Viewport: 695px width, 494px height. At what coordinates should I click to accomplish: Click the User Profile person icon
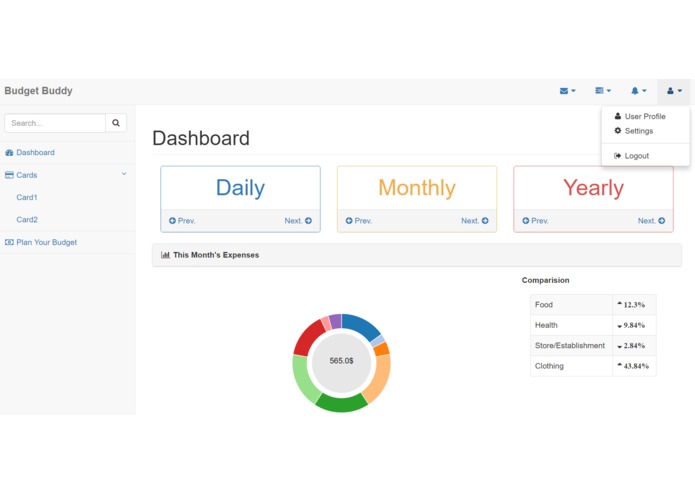(617, 116)
